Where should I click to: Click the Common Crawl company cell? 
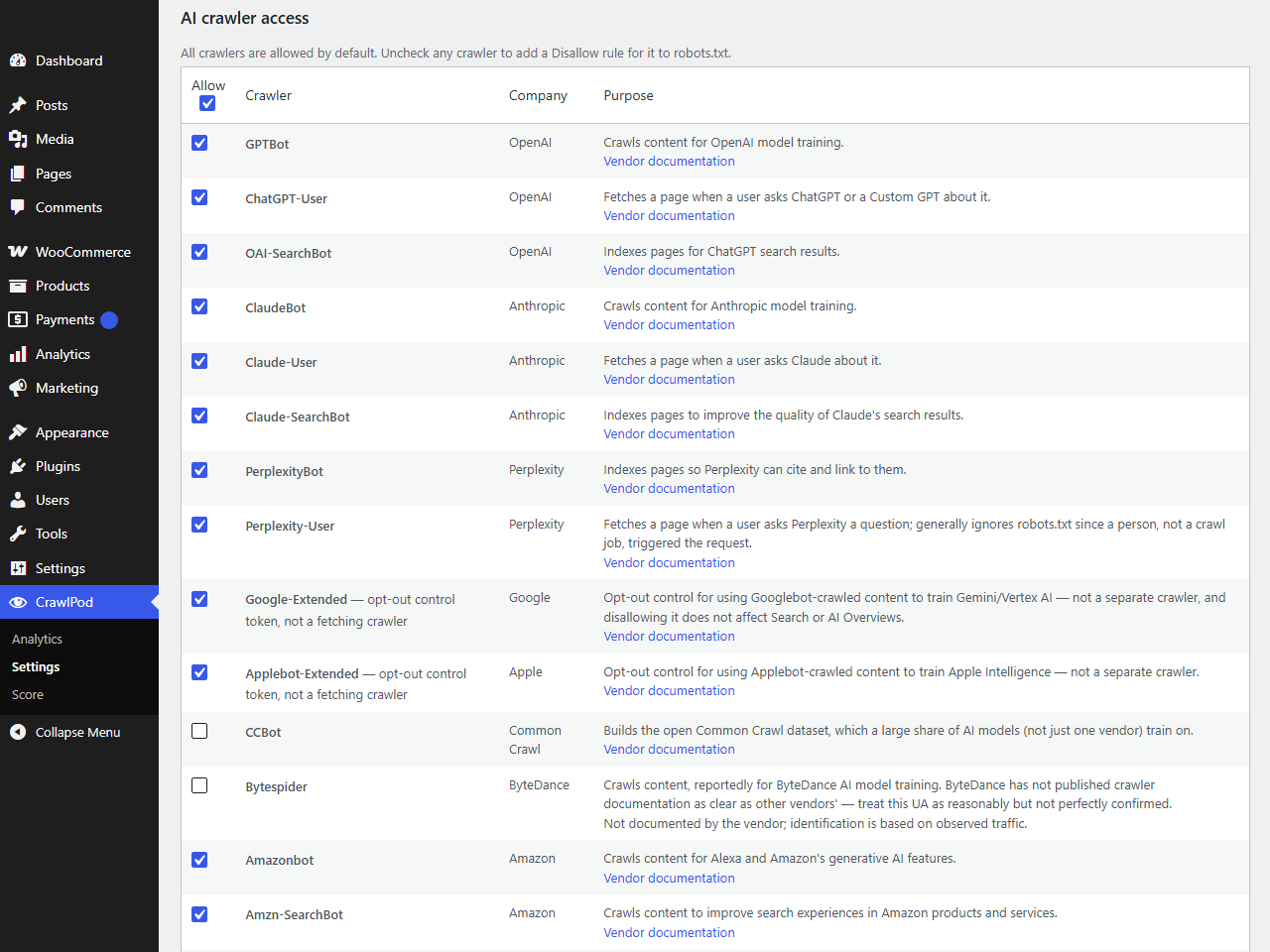535,740
